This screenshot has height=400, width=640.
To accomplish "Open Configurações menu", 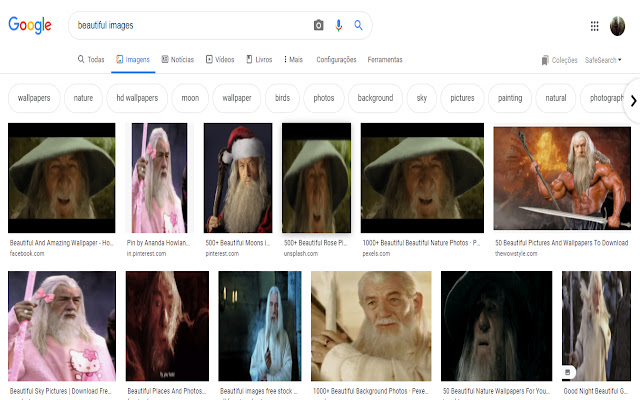I will point(336,60).
